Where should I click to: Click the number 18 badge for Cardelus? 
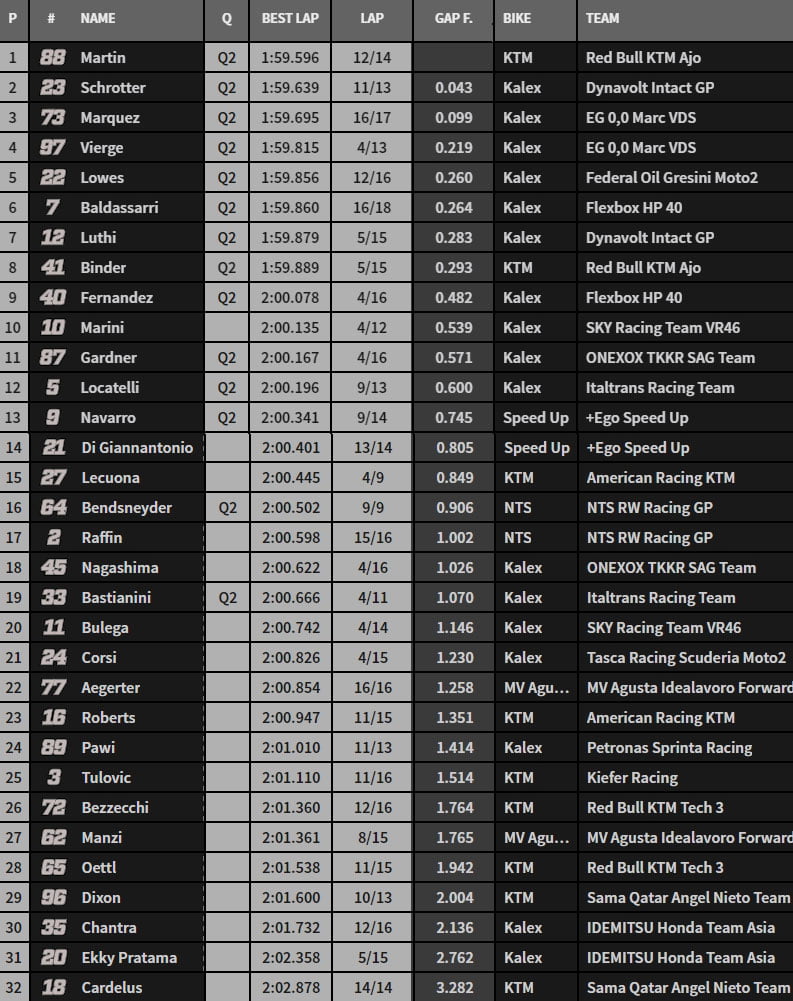[52, 988]
